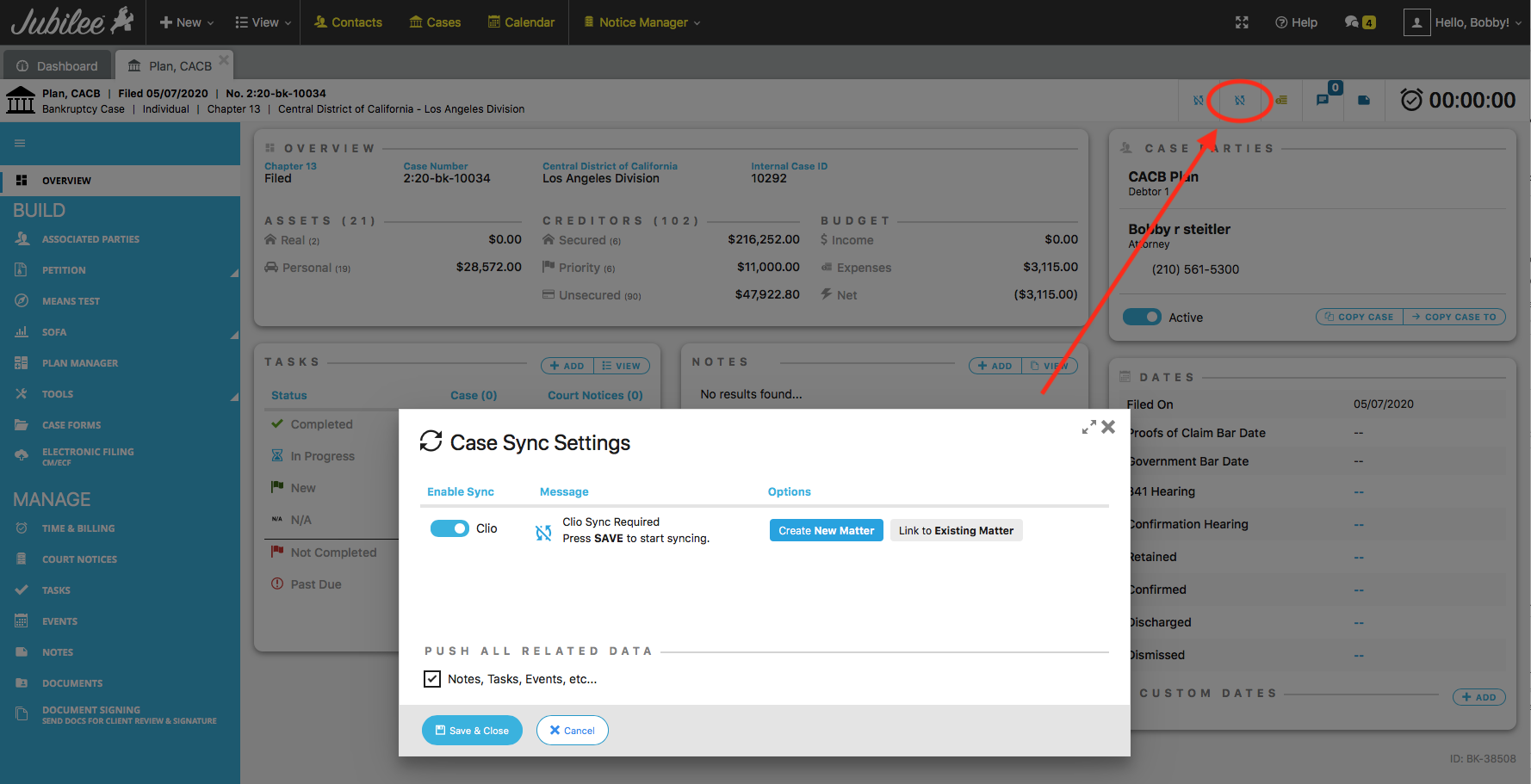Open the Calendar
The height and width of the screenshot is (784, 1531).
521,22
